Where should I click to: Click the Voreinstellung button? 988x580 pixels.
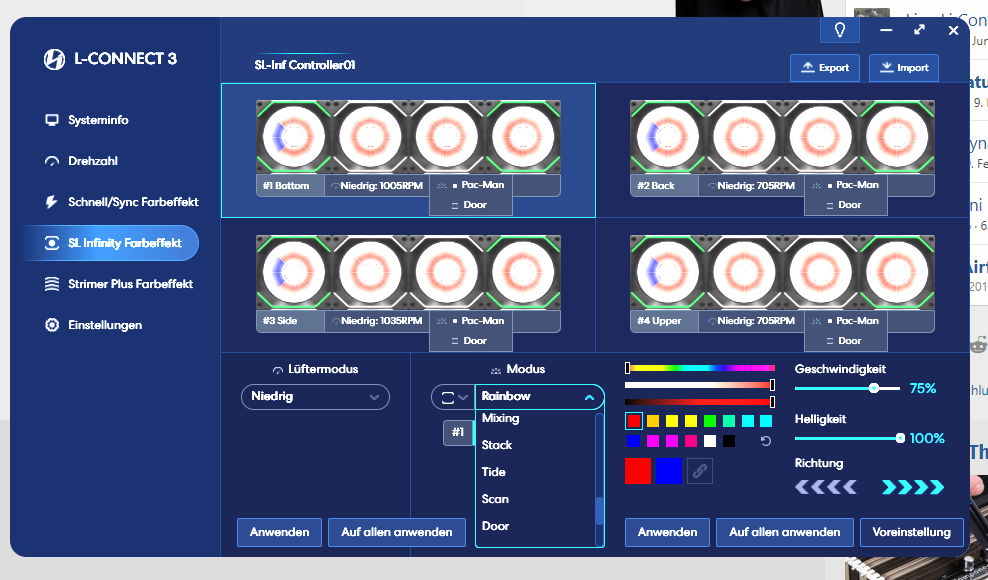(x=911, y=532)
